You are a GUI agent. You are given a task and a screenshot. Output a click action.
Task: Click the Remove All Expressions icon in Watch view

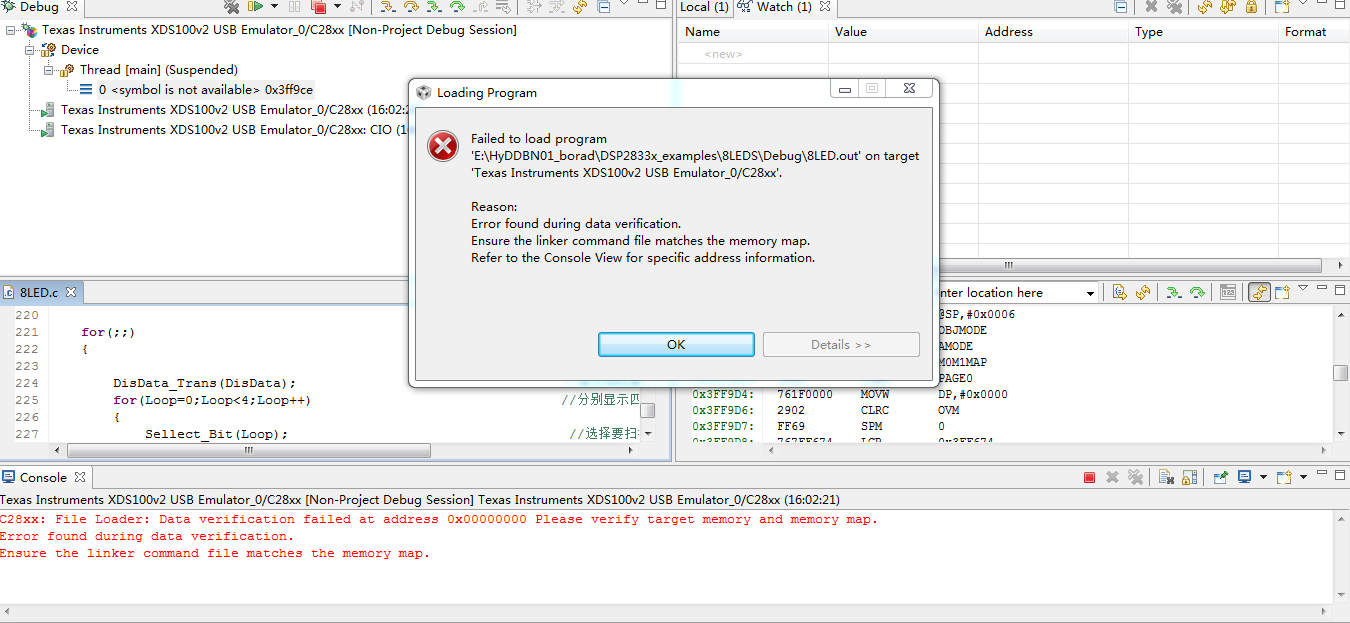coord(1175,7)
